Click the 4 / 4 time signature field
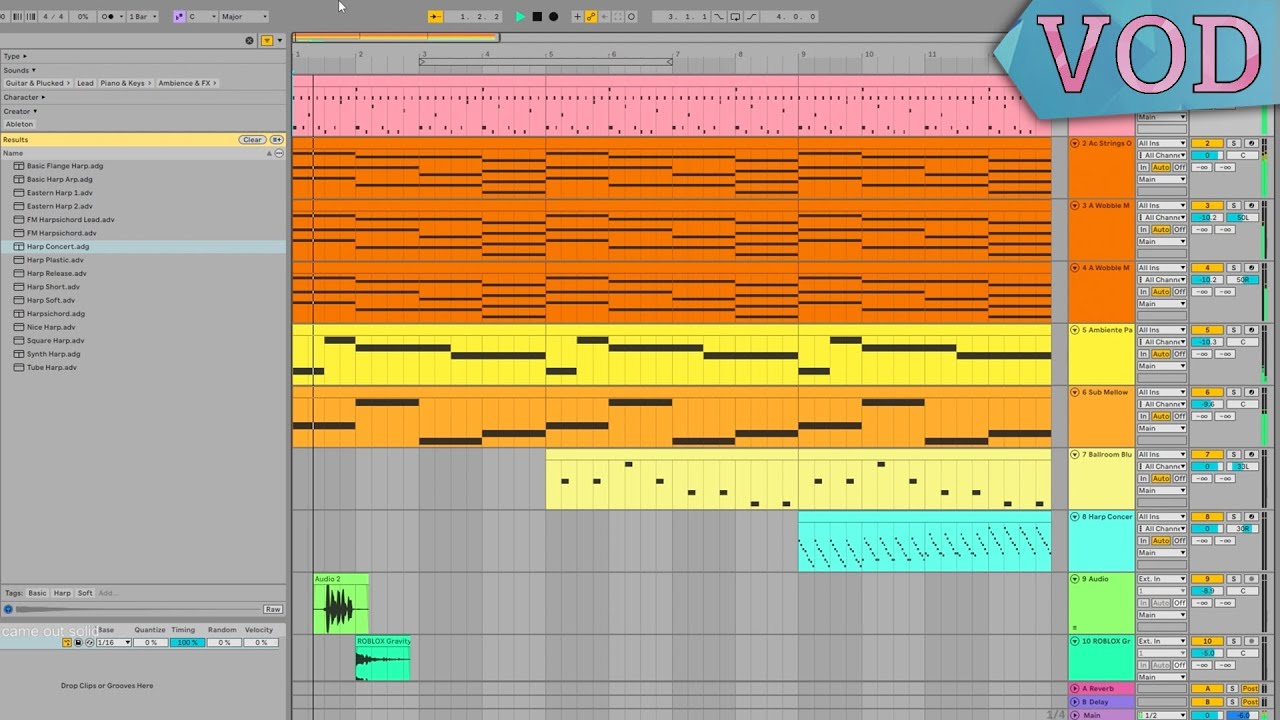Viewport: 1280px width, 720px height. tap(54, 17)
